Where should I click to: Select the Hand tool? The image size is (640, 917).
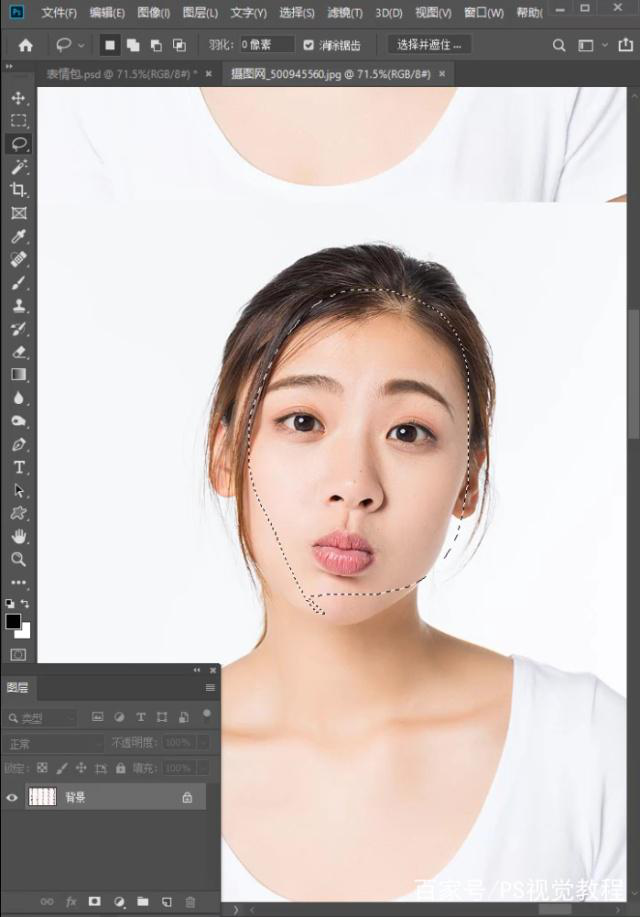(x=18, y=536)
